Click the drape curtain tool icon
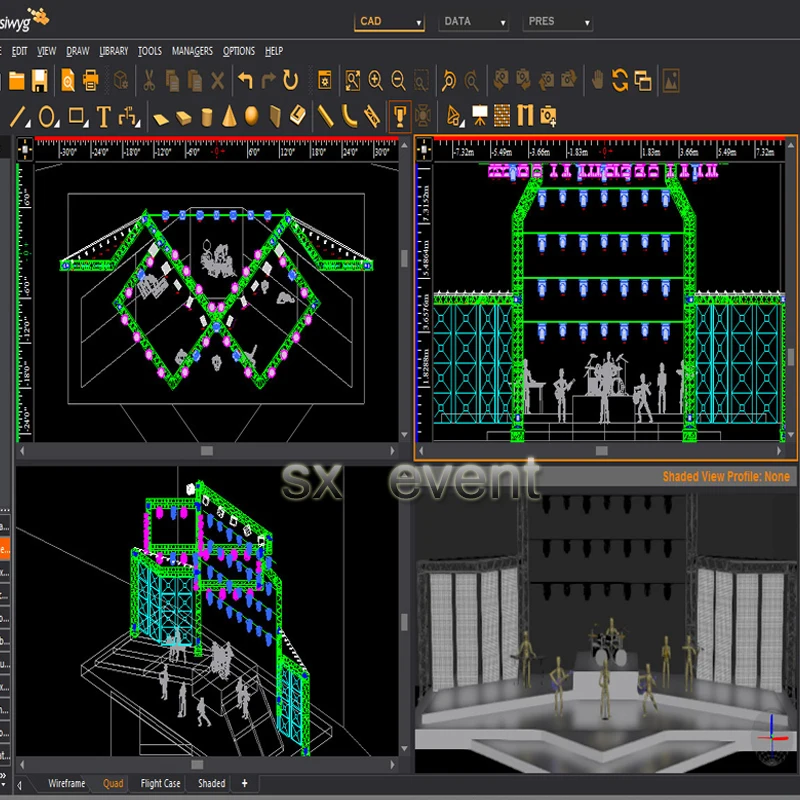The image size is (800, 800). click(525, 116)
